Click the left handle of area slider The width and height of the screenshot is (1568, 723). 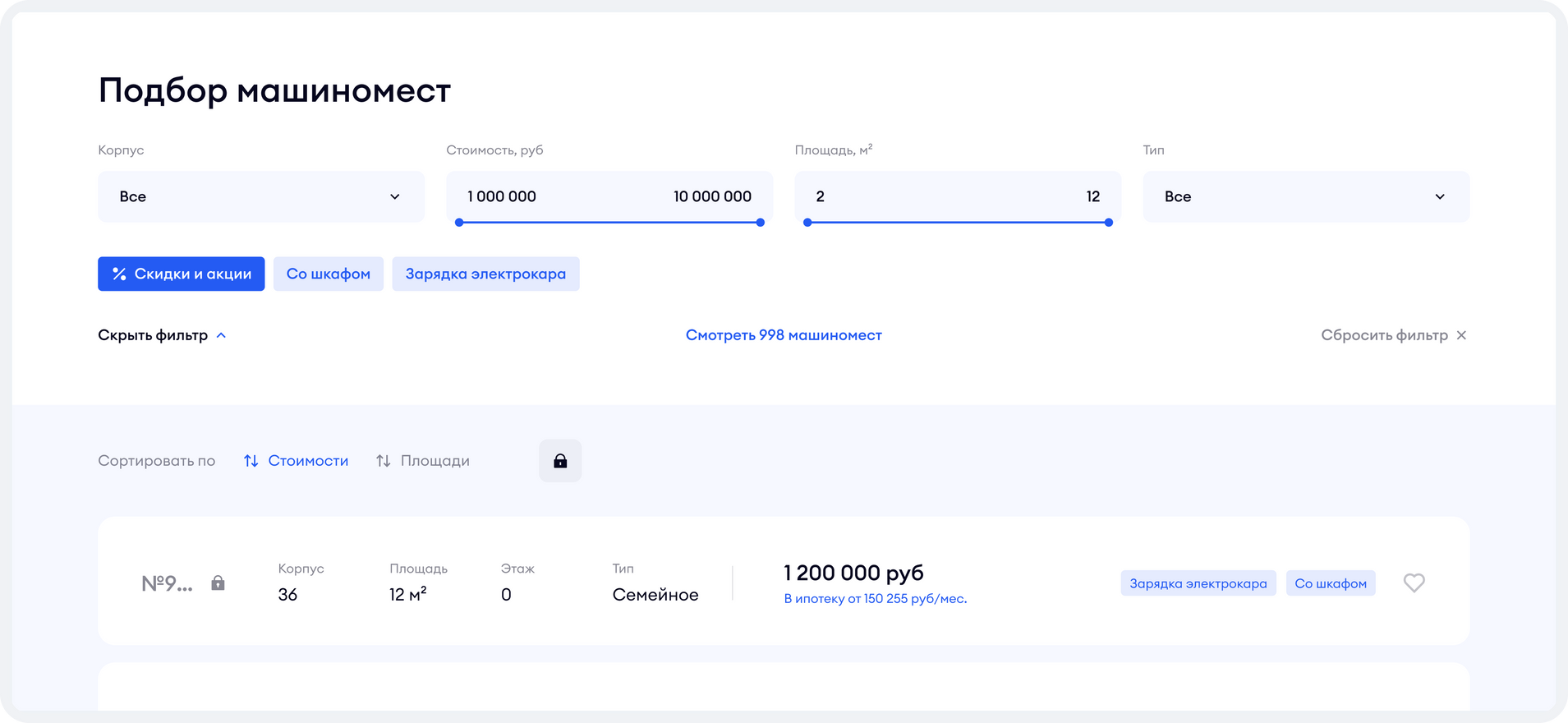(807, 223)
